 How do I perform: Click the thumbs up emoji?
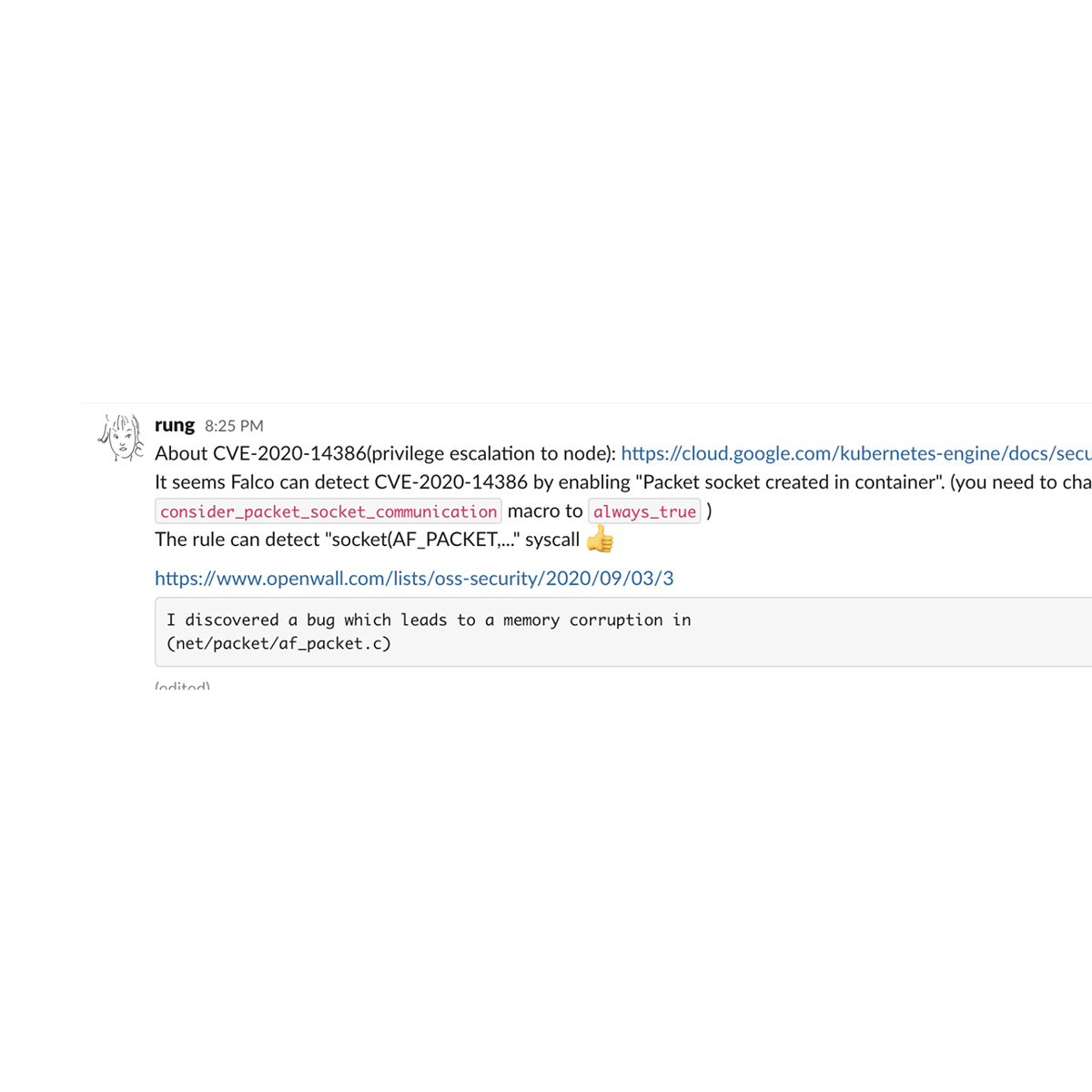[600, 540]
